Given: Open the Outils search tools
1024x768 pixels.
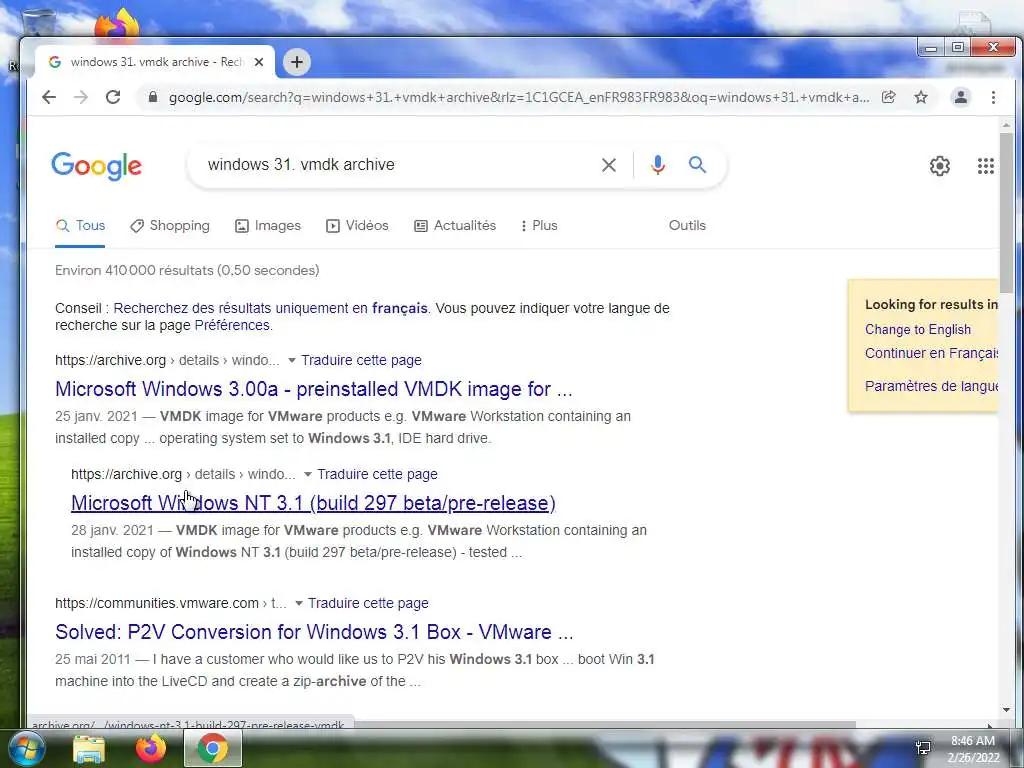Looking at the screenshot, I should click(x=687, y=225).
